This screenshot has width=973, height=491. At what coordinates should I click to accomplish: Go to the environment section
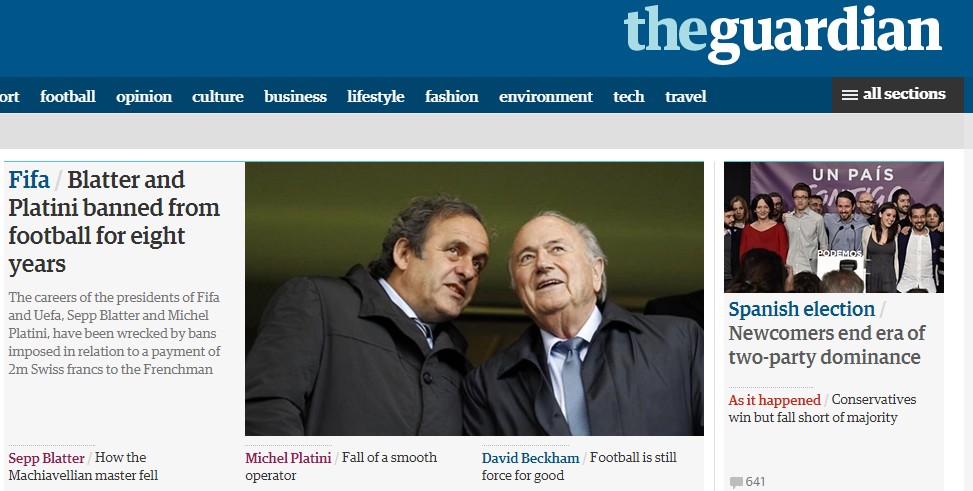click(546, 96)
